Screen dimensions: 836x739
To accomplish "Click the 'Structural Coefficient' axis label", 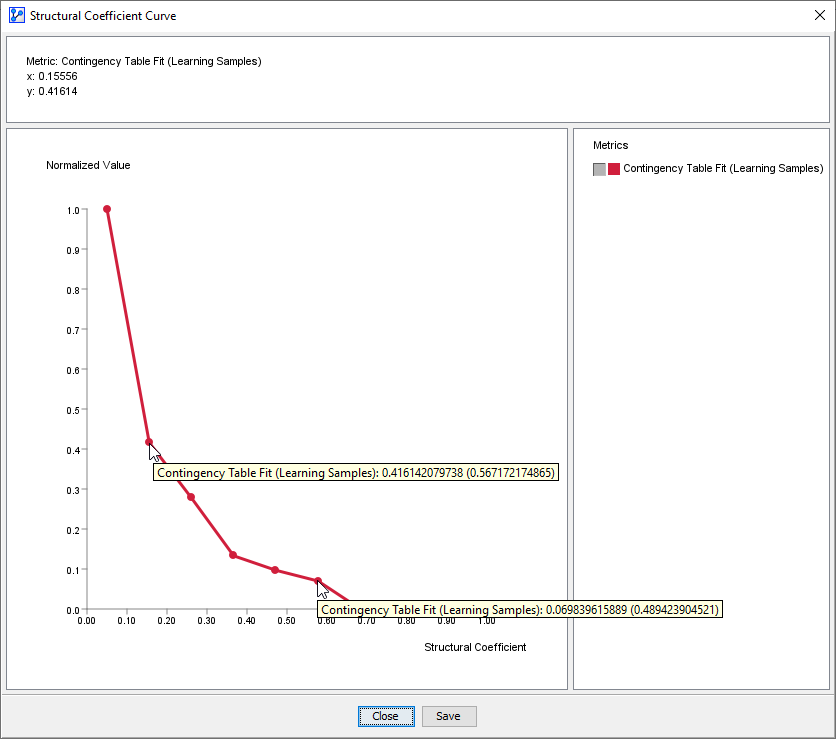I will coord(475,647).
